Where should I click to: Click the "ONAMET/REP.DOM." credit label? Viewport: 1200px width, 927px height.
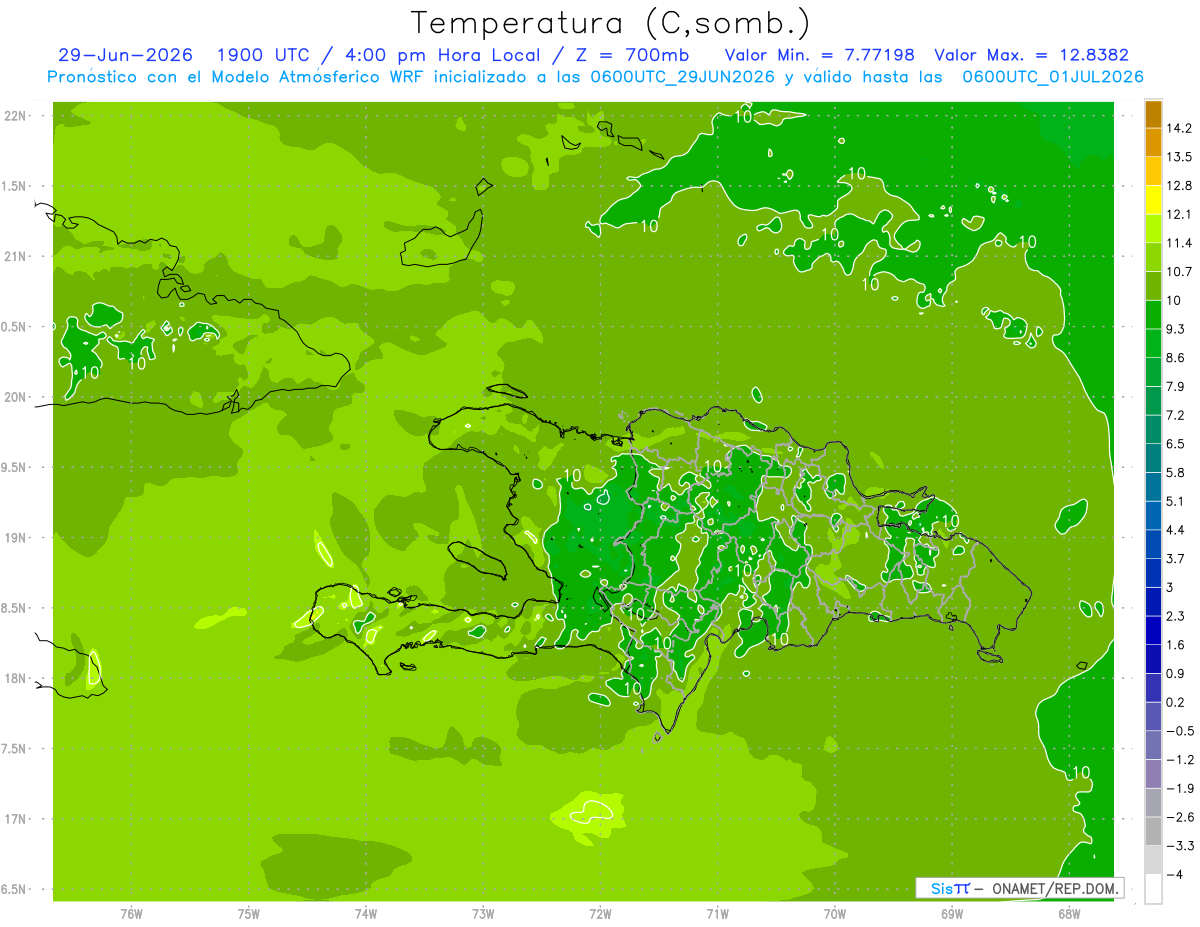[1055, 888]
